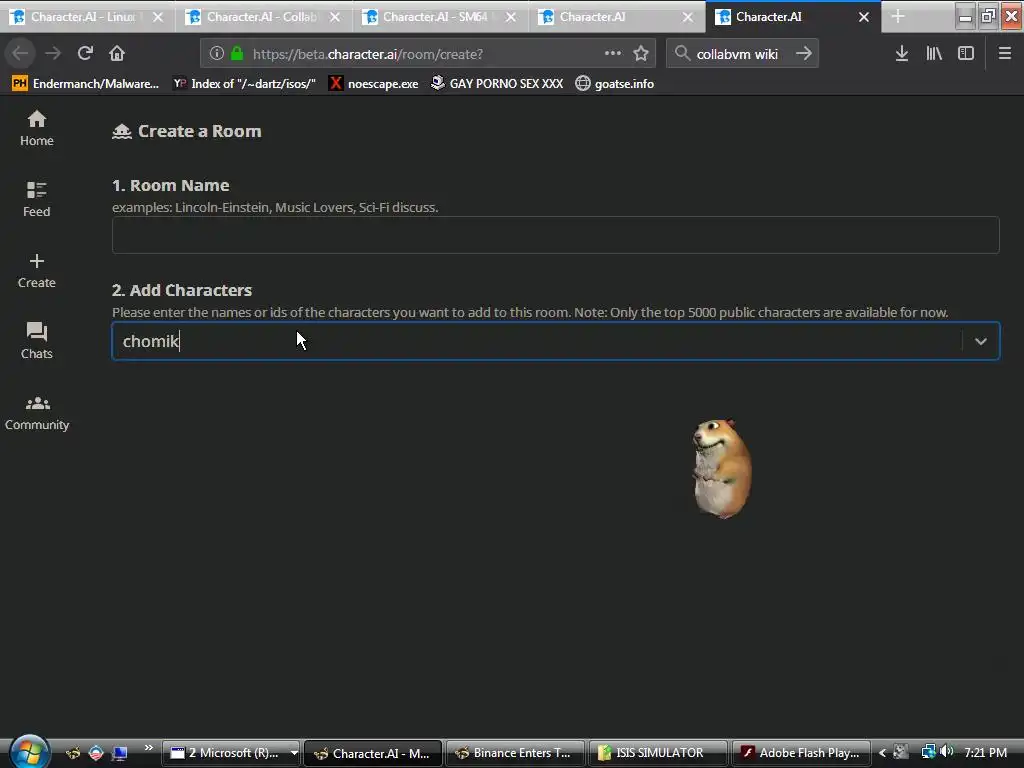Close the Character.AI - Linux tab
The height and width of the screenshot is (768, 1024).
point(157,17)
